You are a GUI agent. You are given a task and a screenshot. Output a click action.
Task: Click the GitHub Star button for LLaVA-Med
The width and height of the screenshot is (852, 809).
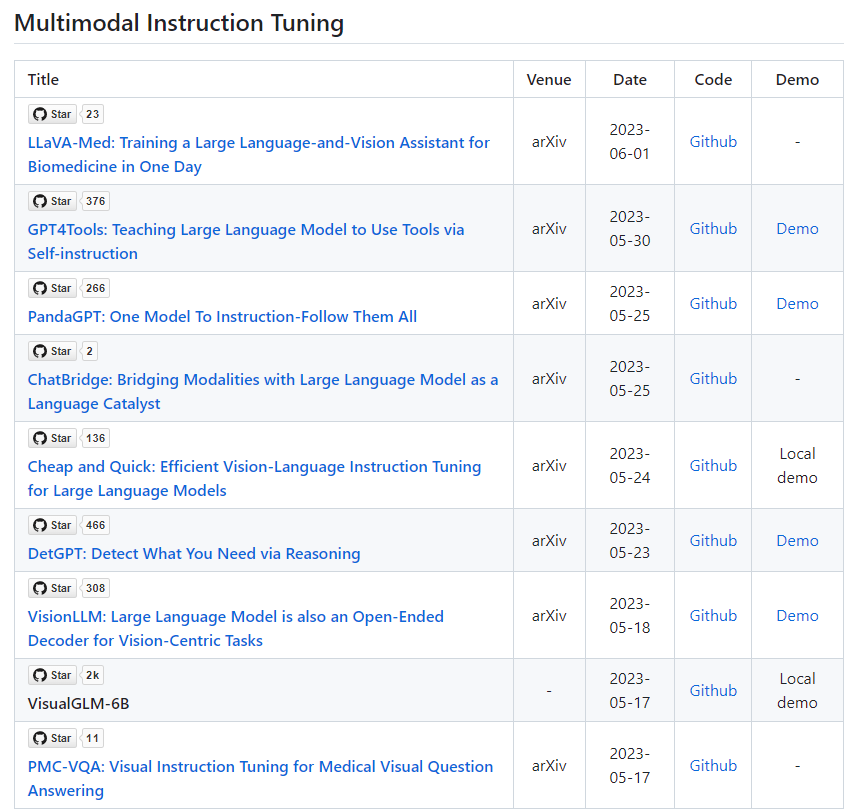tap(52, 114)
